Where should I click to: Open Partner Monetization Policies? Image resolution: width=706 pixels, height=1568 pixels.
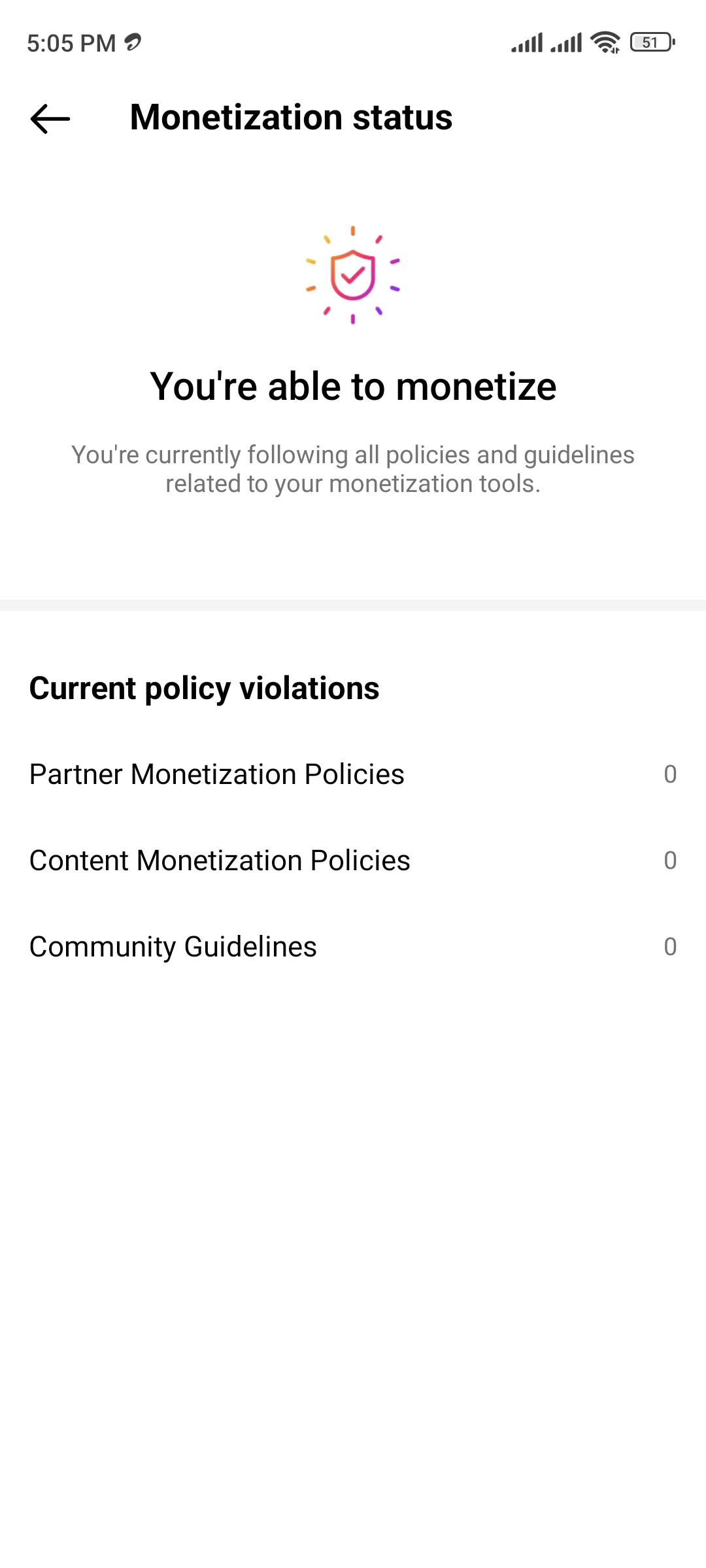pos(217,774)
